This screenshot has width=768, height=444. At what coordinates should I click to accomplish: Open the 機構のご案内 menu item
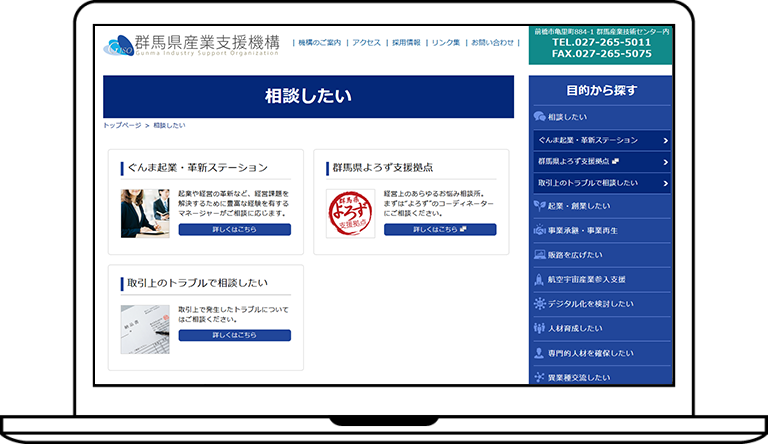click(x=319, y=43)
